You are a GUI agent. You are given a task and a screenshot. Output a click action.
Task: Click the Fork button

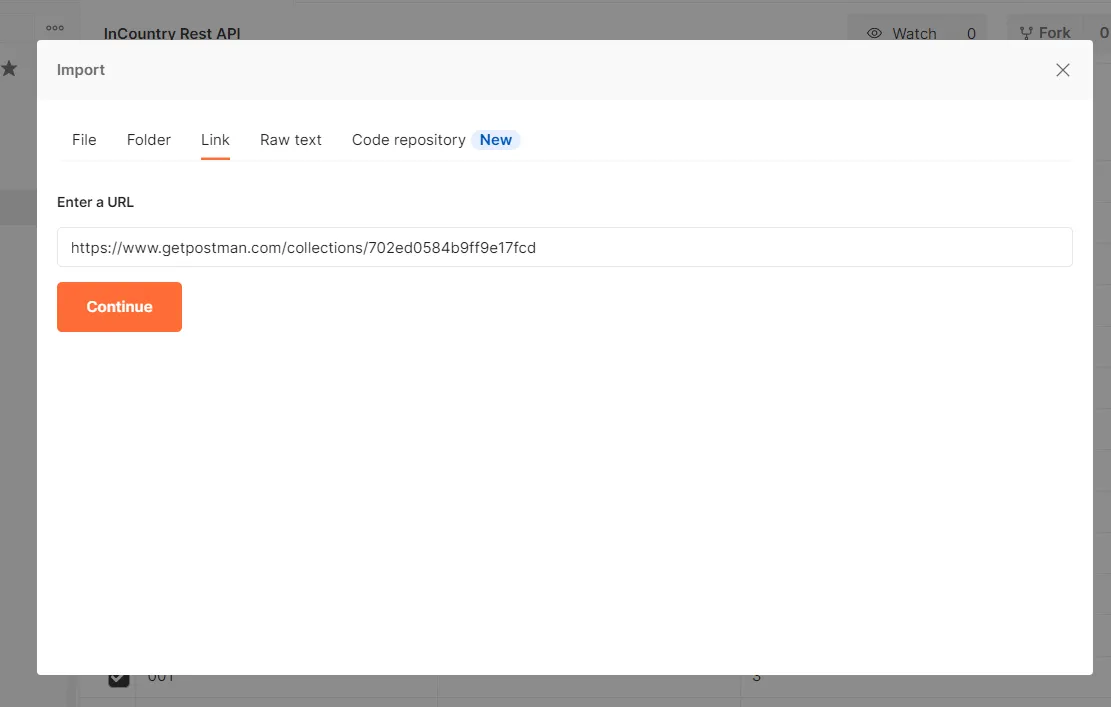point(1043,32)
